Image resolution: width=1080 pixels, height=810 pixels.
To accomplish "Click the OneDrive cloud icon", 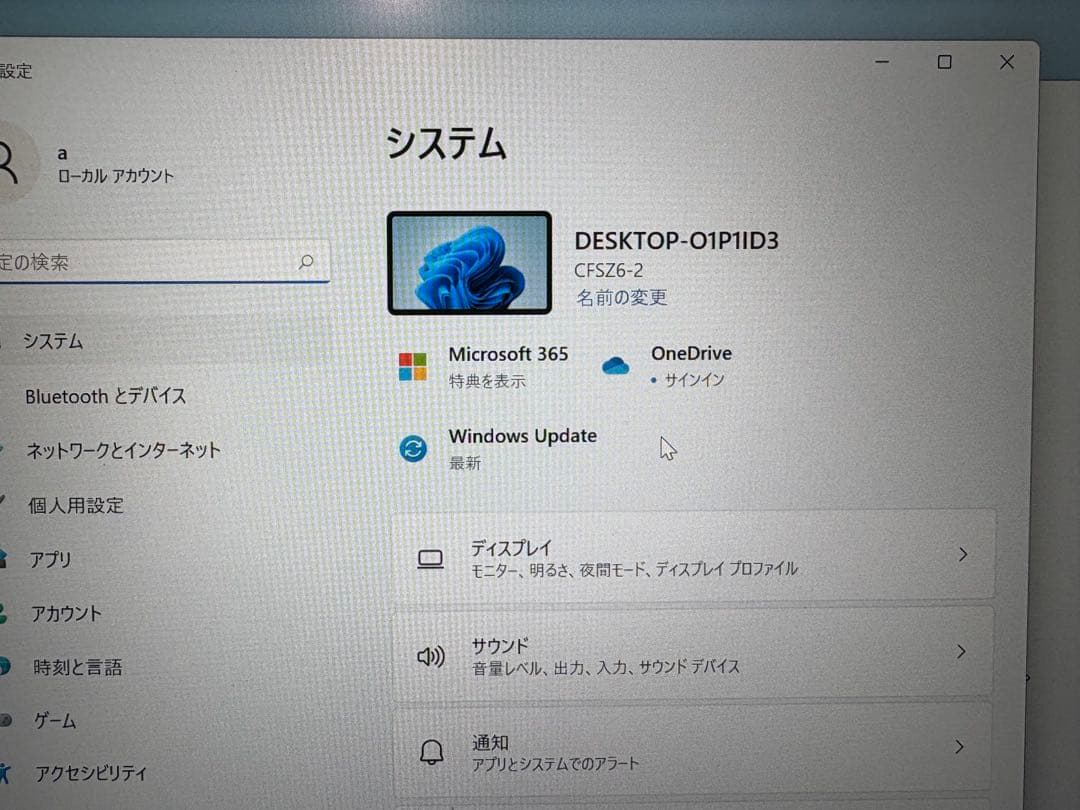I will (616, 366).
